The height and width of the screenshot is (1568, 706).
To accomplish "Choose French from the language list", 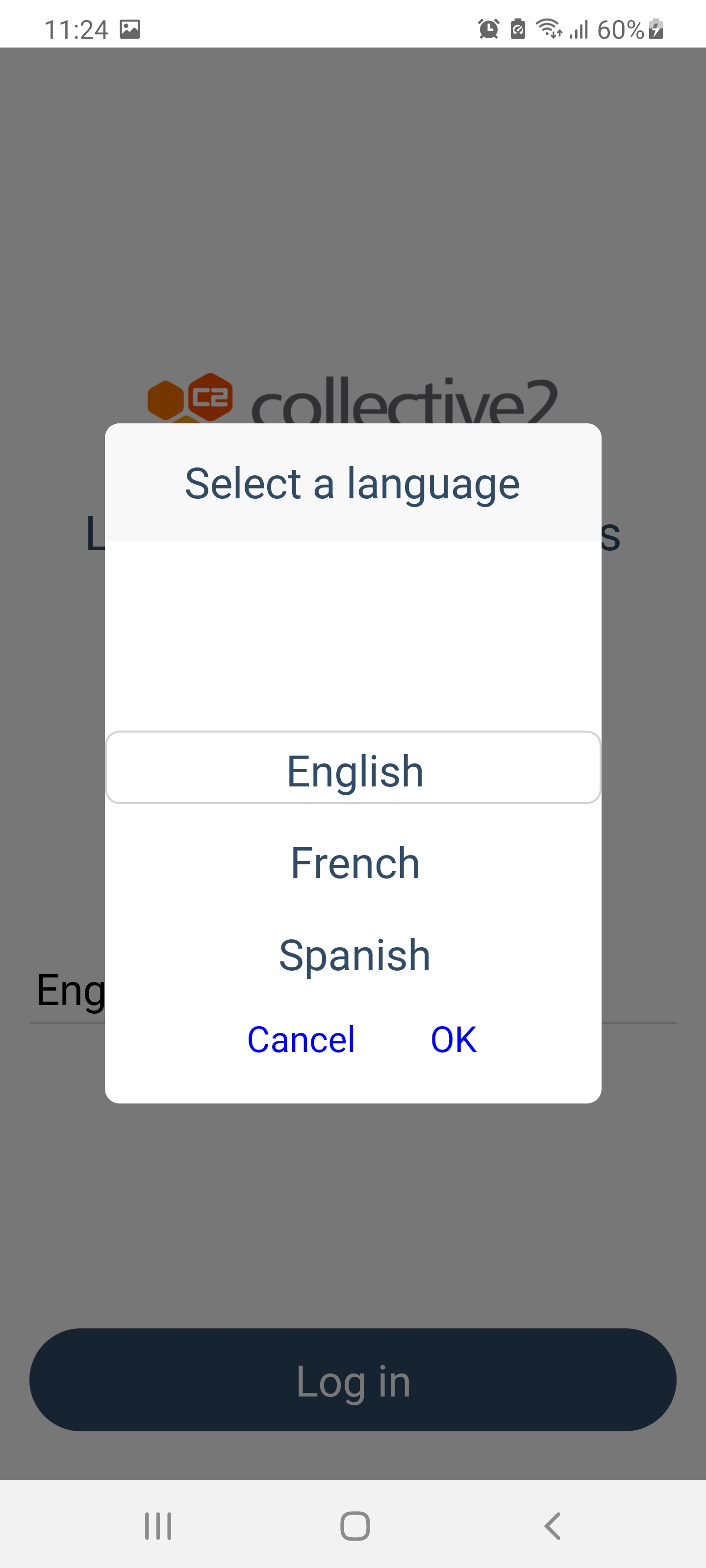I will click(x=354, y=862).
